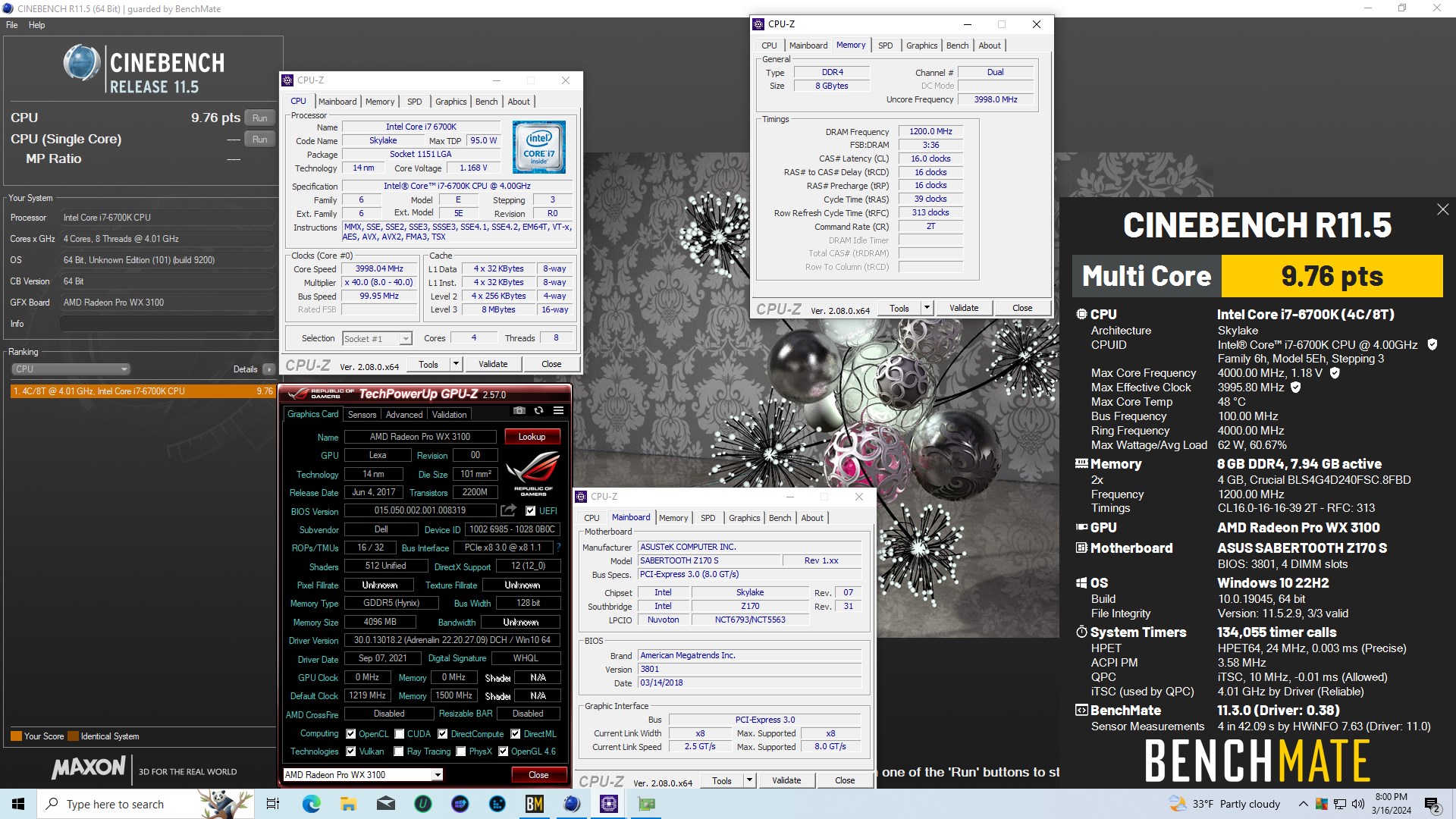1456x819 pixels.
Task: Switch to GPU-Z via the green card taskbar icon
Action: (x=646, y=804)
